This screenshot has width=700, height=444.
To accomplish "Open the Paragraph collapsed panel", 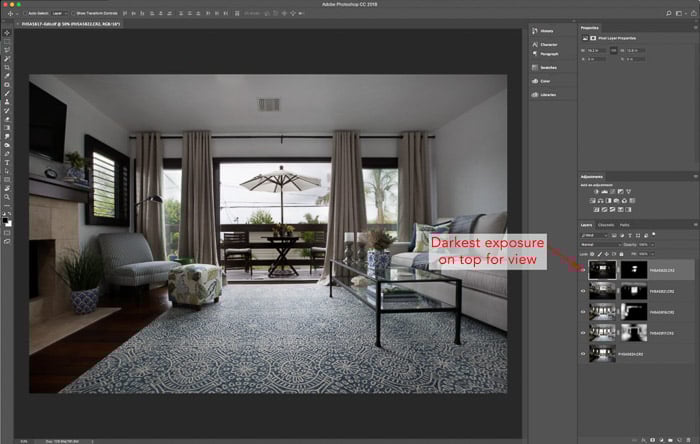I will point(545,54).
